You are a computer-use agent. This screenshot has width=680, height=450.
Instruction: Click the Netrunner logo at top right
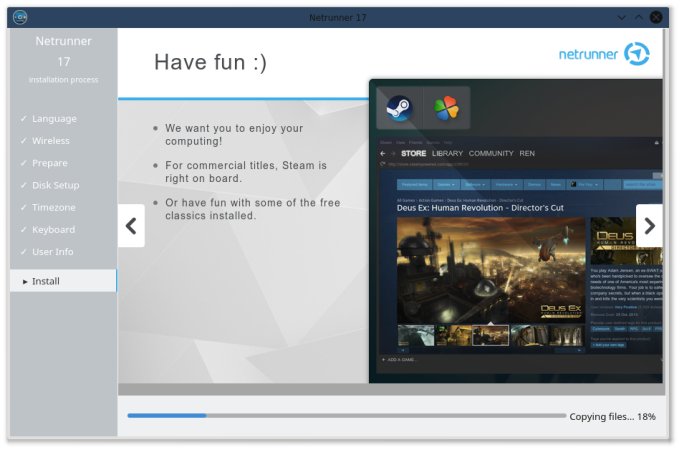604,54
